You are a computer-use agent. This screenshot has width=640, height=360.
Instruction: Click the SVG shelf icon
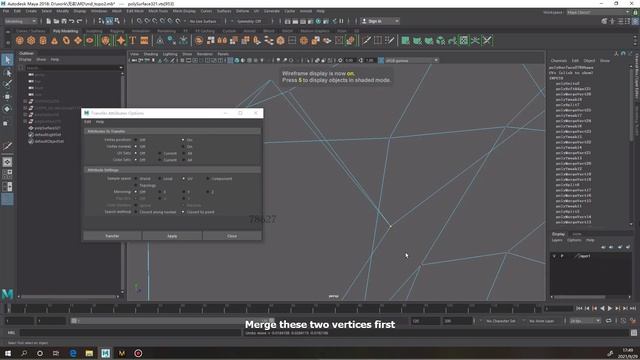(144, 40)
